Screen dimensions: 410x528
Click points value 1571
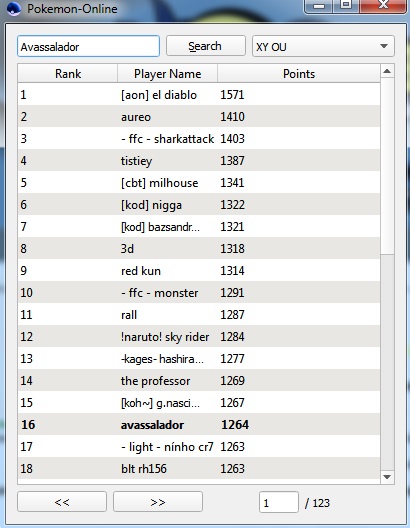[x=232, y=95]
